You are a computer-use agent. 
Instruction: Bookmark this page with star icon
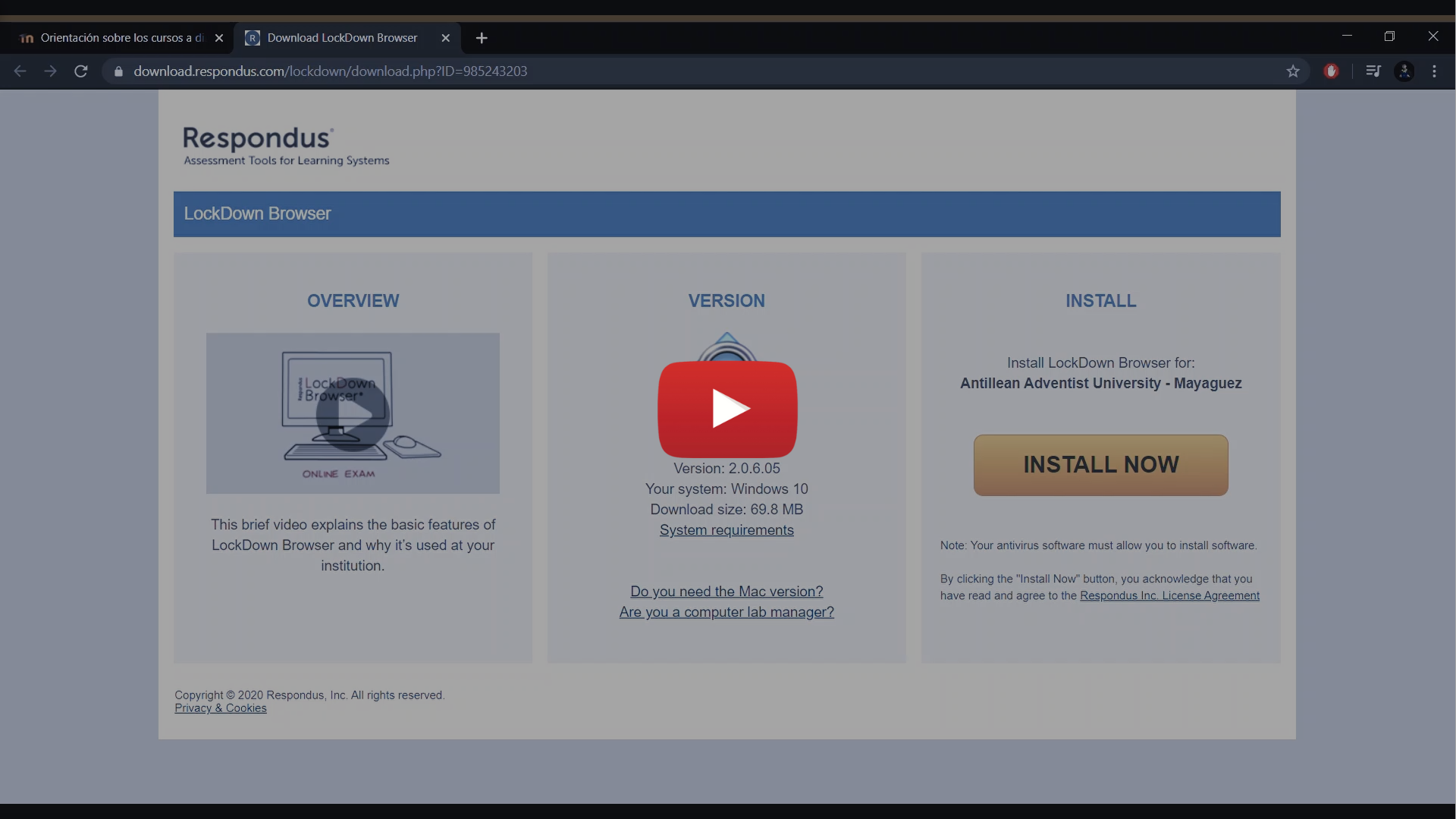(x=1293, y=71)
